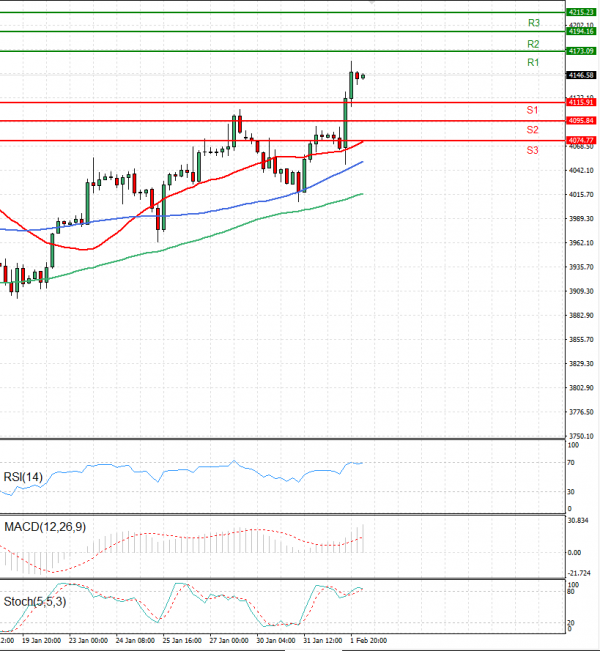Viewport: 600px width, 651px height.
Task: Click the 4042.10 price axis value
Action: 581,170
